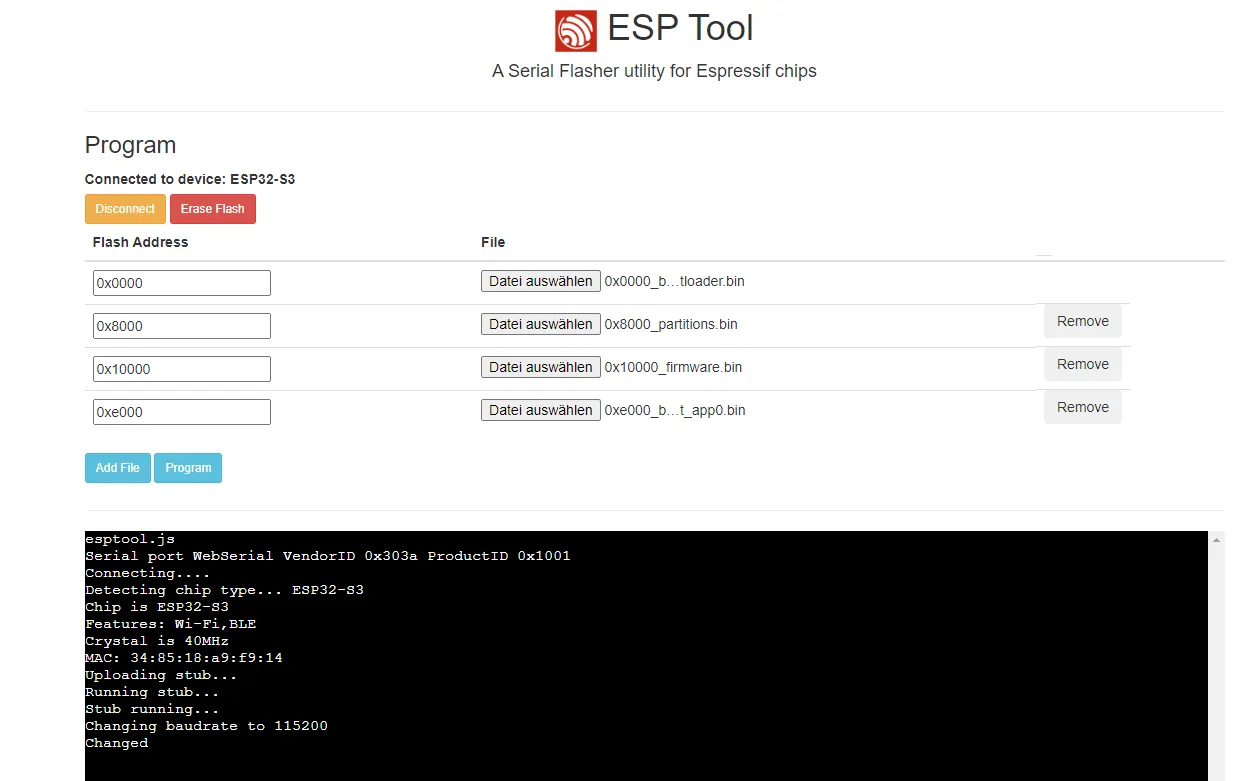Click the 'Running stub...' console line
Image resolution: width=1242 pixels, height=781 pixels.
pos(152,692)
